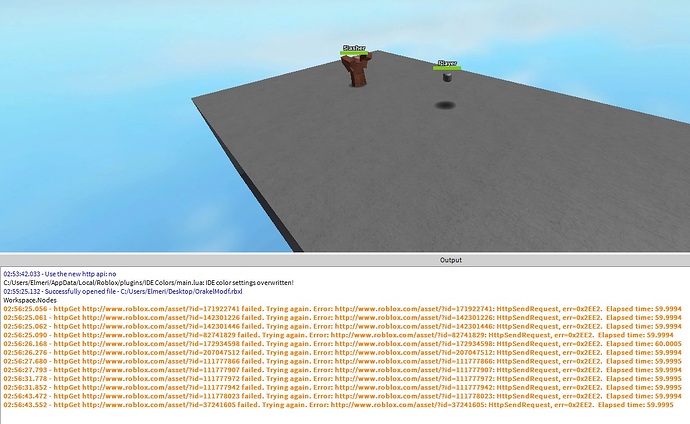Click the Player name label

pos(447,63)
